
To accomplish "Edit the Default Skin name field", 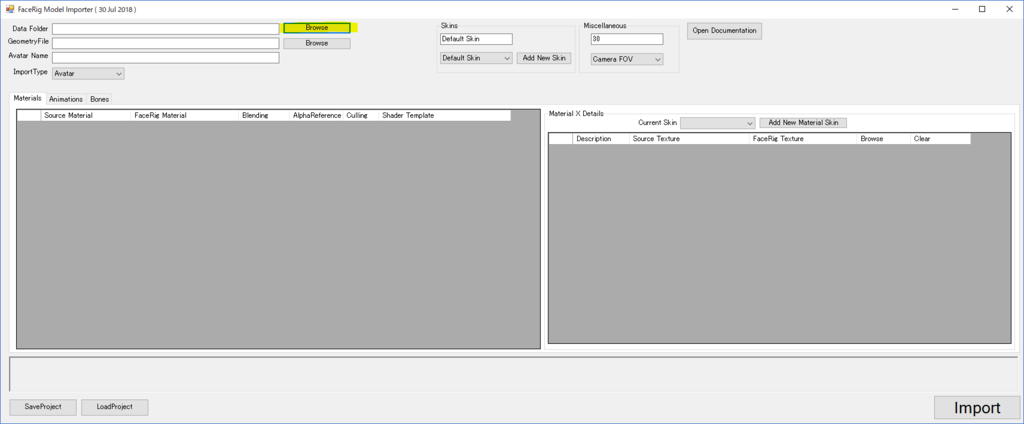I will [476, 39].
